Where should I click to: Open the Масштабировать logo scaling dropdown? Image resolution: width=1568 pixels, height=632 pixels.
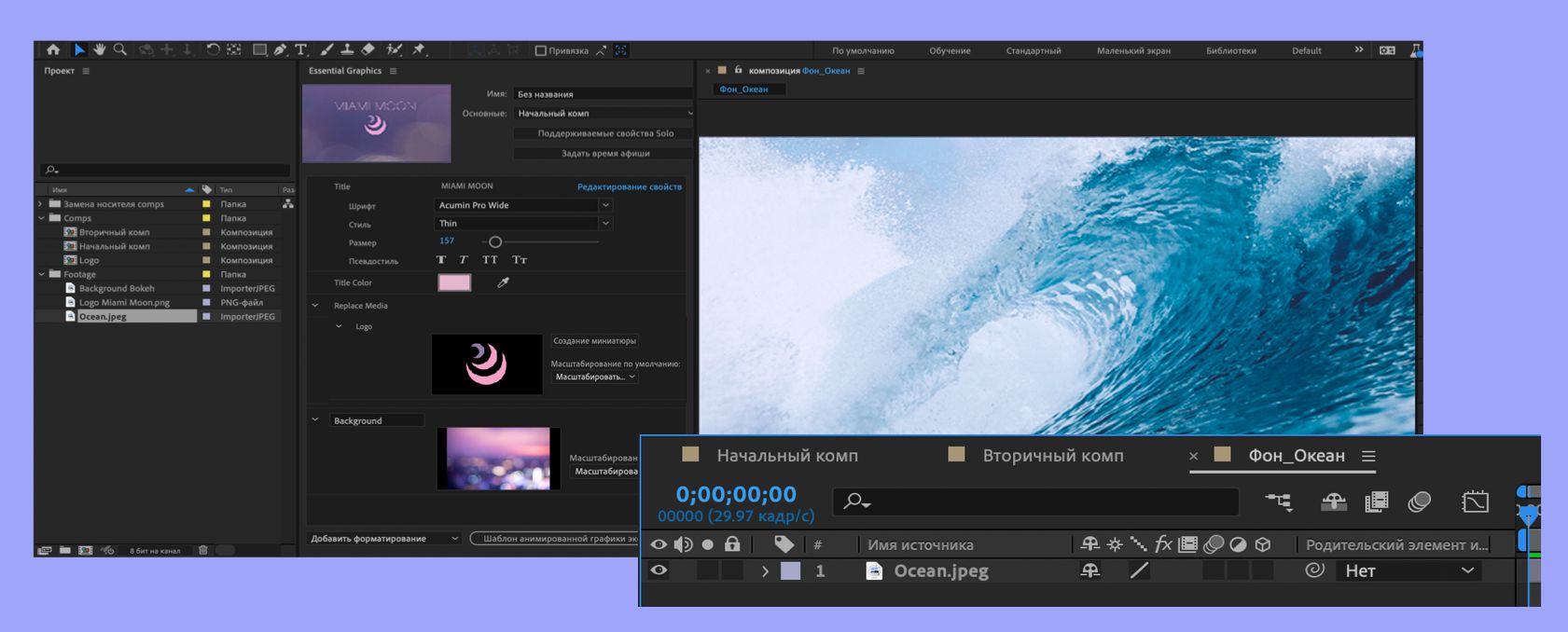(594, 377)
